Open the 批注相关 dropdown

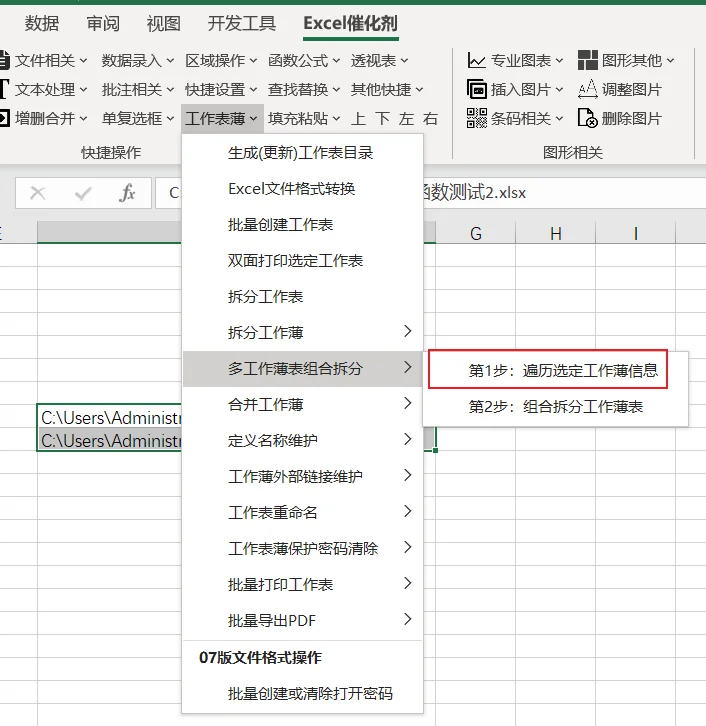pyautogui.click(x=138, y=89)
